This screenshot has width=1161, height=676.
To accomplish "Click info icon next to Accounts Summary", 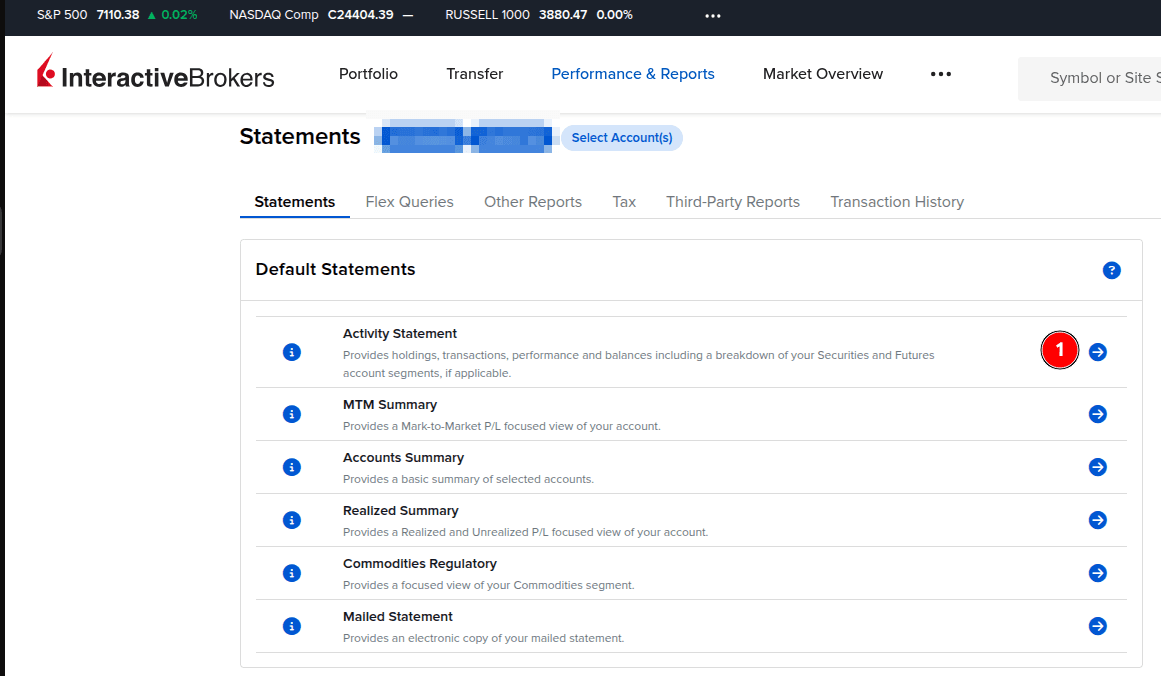I will pyautogui.click(x=292, y=467).
